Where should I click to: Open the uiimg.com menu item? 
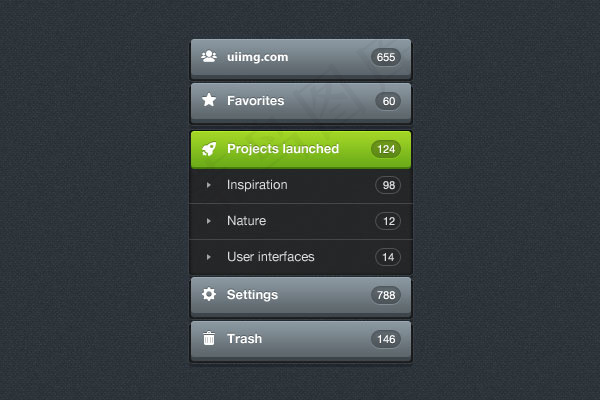pos(301,59)
